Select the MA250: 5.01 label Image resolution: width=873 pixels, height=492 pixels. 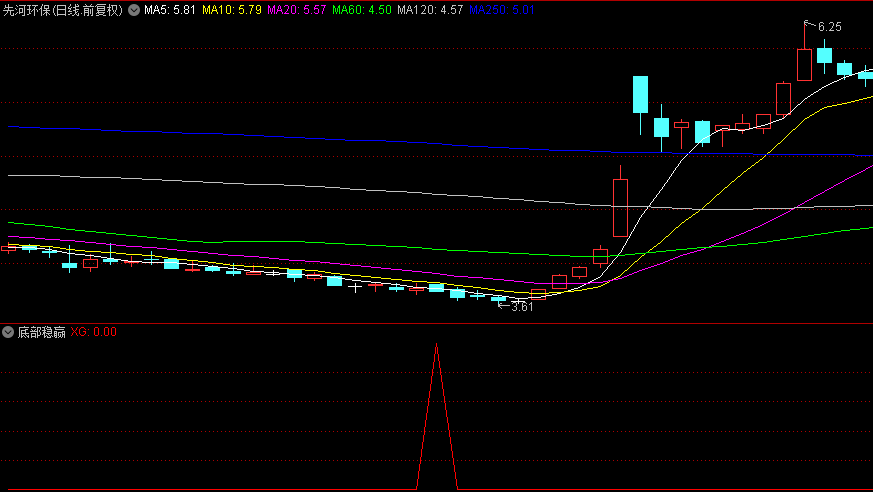[502, 10]
